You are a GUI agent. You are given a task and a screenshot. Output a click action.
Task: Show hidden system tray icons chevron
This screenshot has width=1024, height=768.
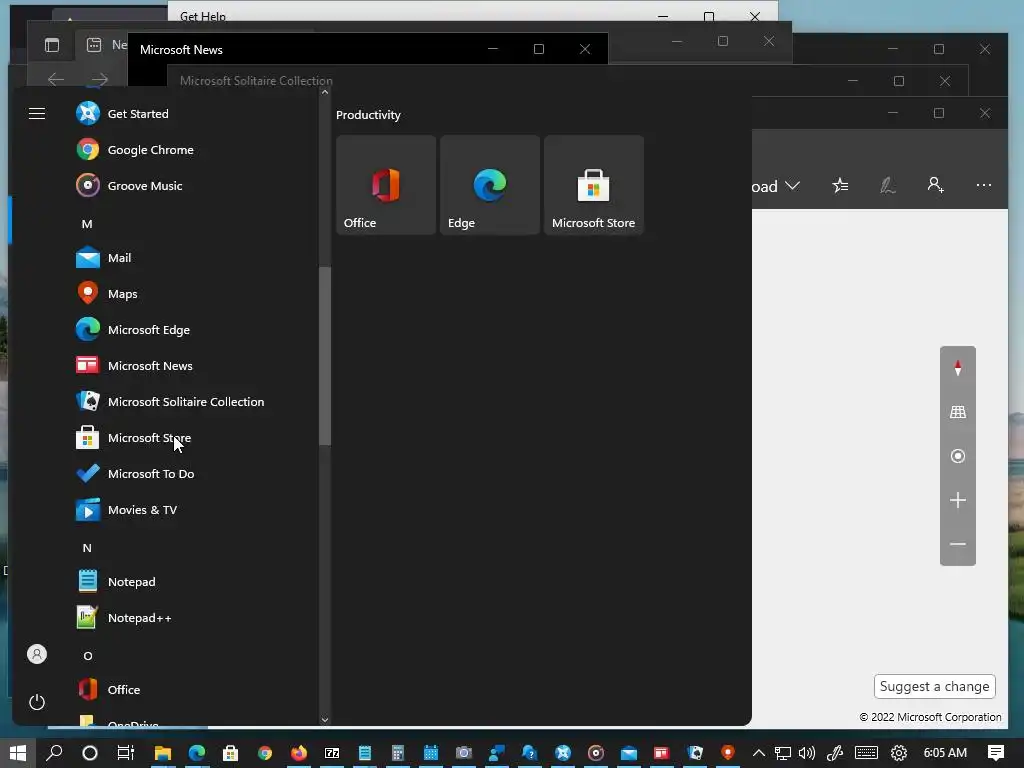(x=758, y=752)
